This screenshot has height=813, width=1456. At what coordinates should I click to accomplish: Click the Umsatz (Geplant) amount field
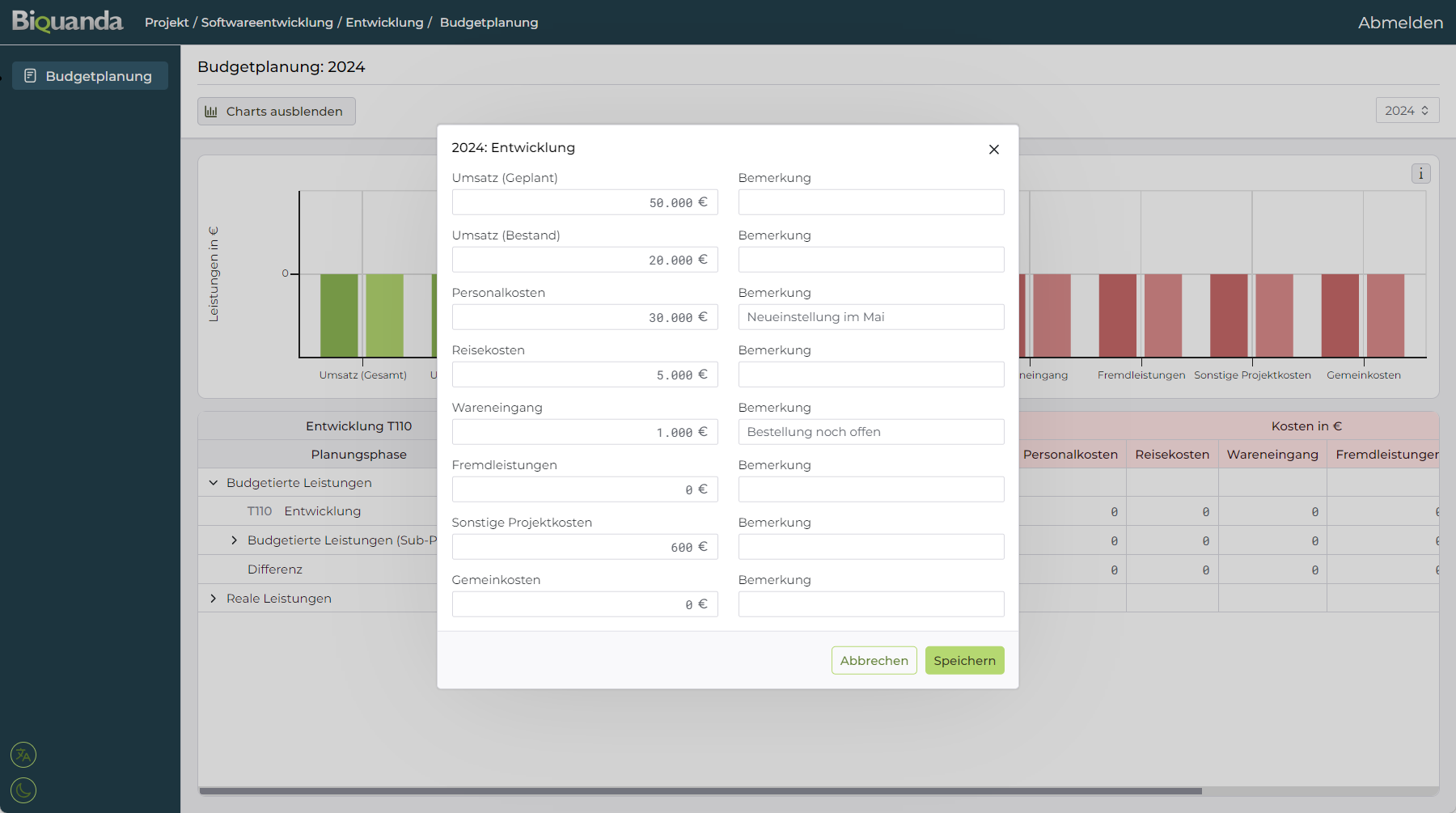[x=584, y=202]
